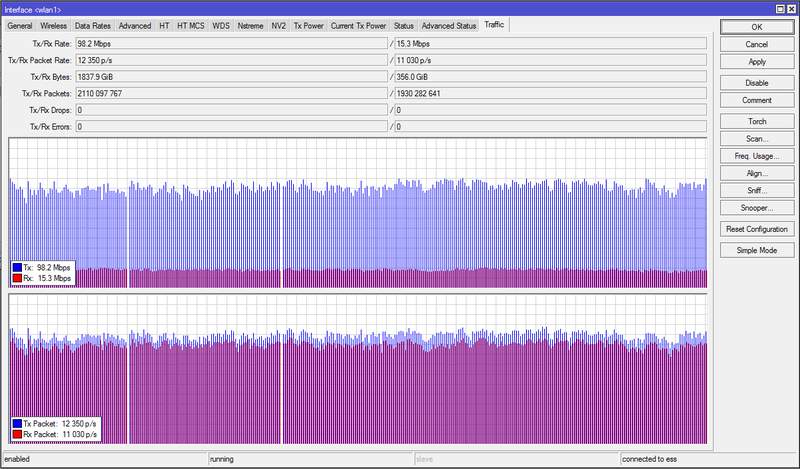This screenshot has height=469, width=800.
Task: Open the HT tab
Action: coord(164,26)
